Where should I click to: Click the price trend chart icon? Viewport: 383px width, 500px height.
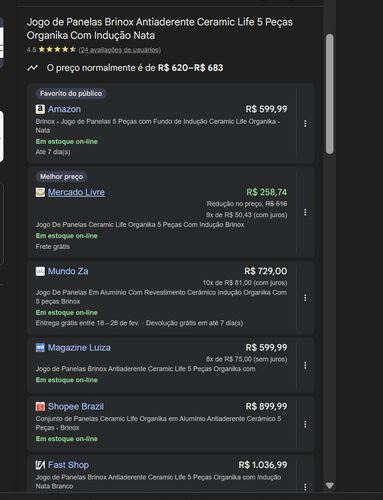[32, 68]
